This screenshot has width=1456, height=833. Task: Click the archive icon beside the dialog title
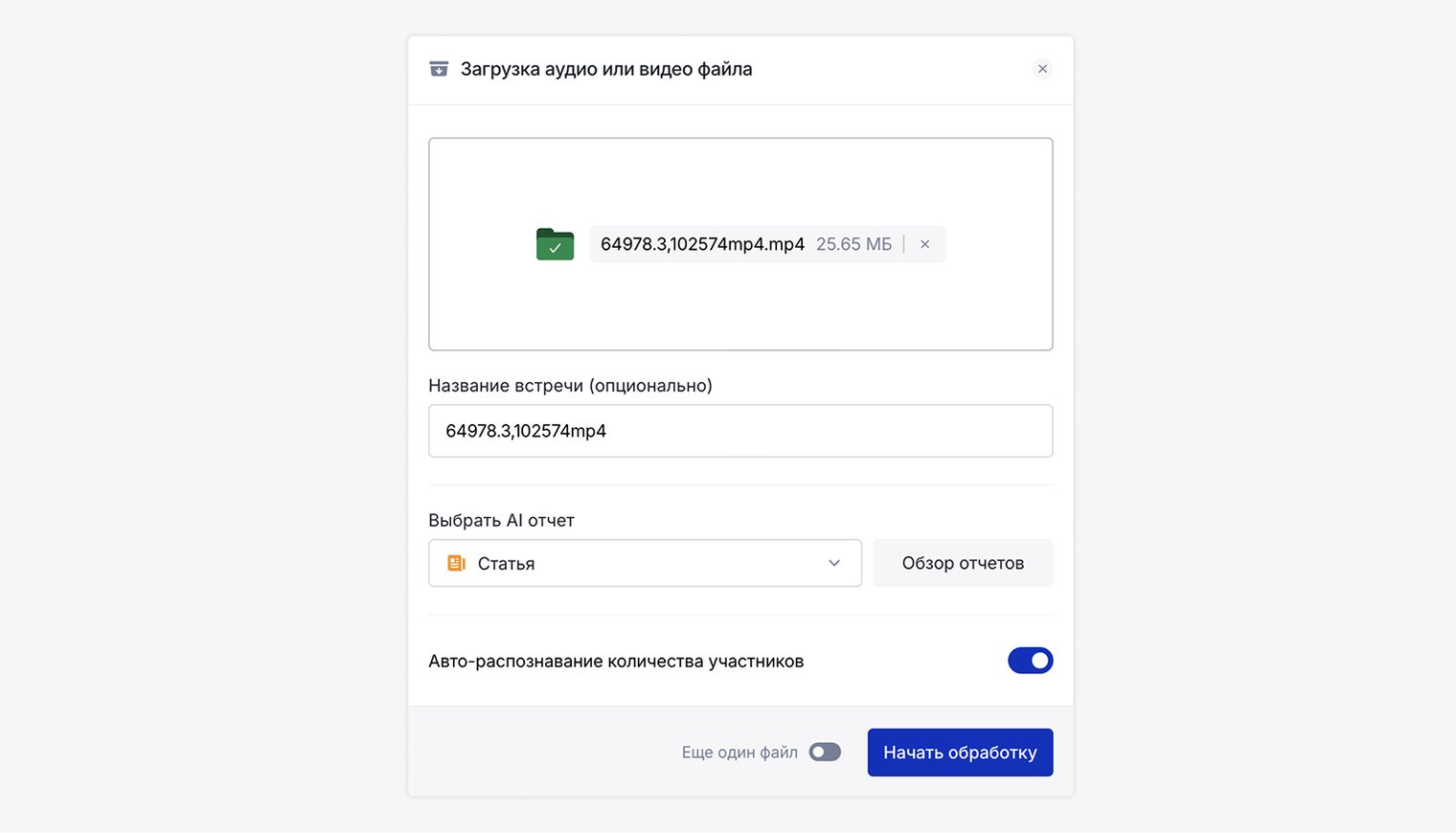pyautogui.click(x=439, y=69)
